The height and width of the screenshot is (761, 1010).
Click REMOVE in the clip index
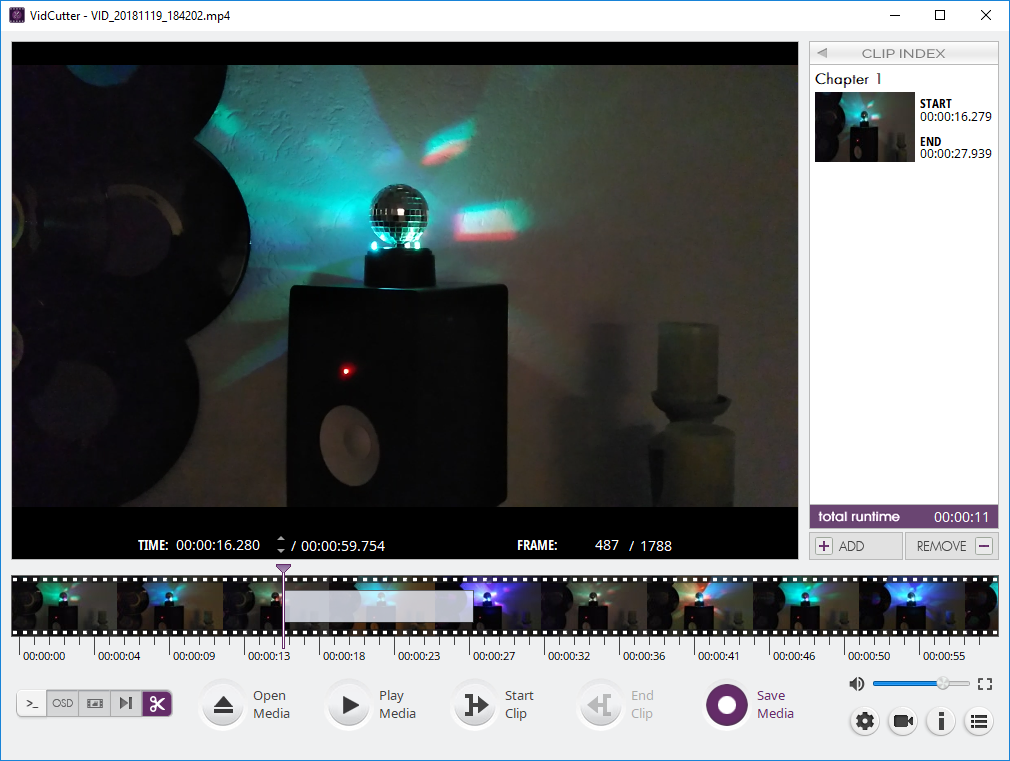[x=951, y=546]
